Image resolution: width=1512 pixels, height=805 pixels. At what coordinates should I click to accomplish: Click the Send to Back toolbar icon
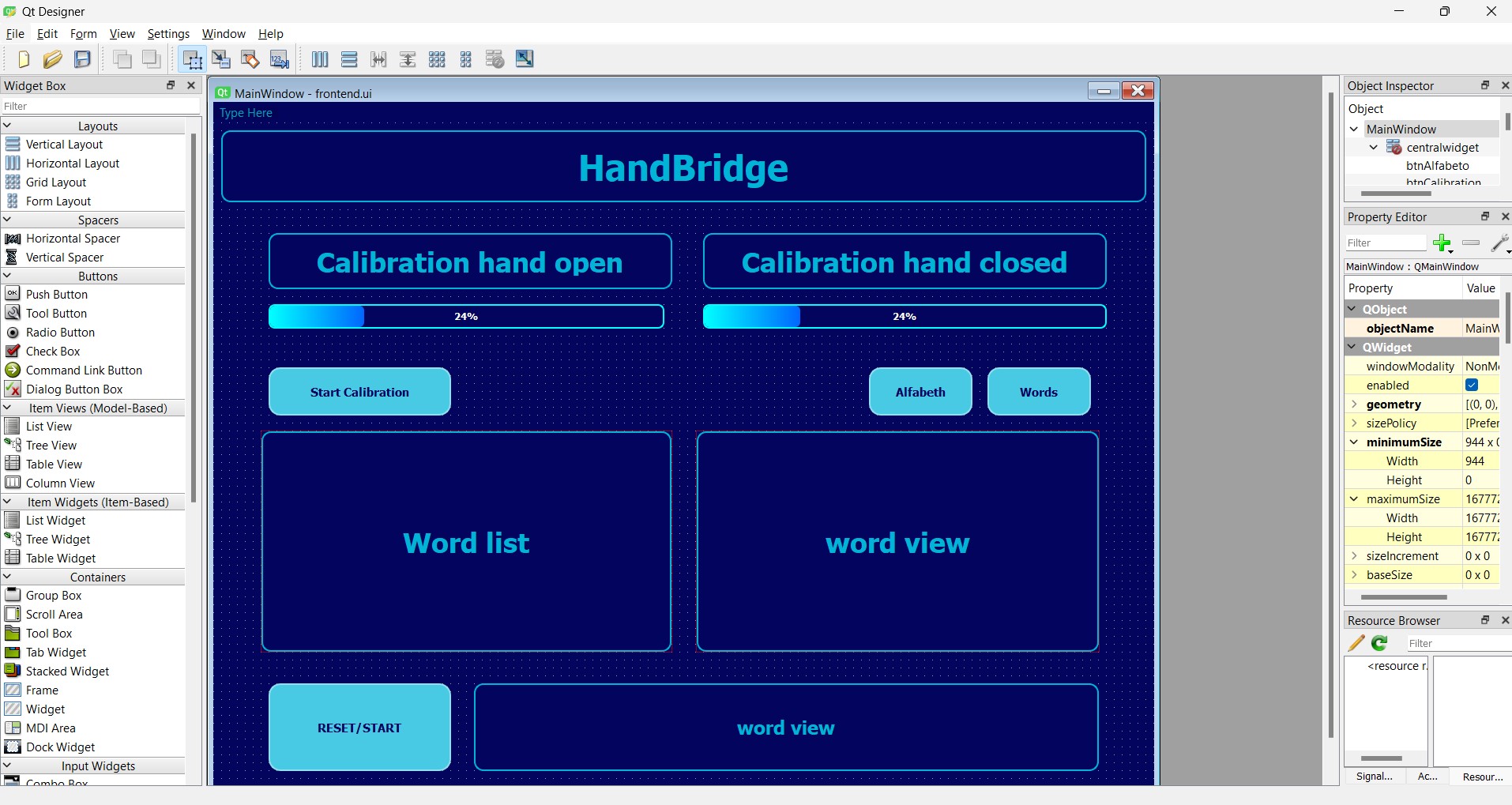pyautogui.click(x=122, y=59)
